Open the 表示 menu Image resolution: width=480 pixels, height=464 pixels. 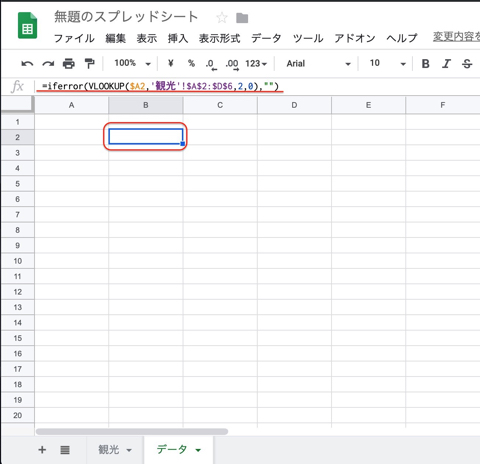[147, 38]
